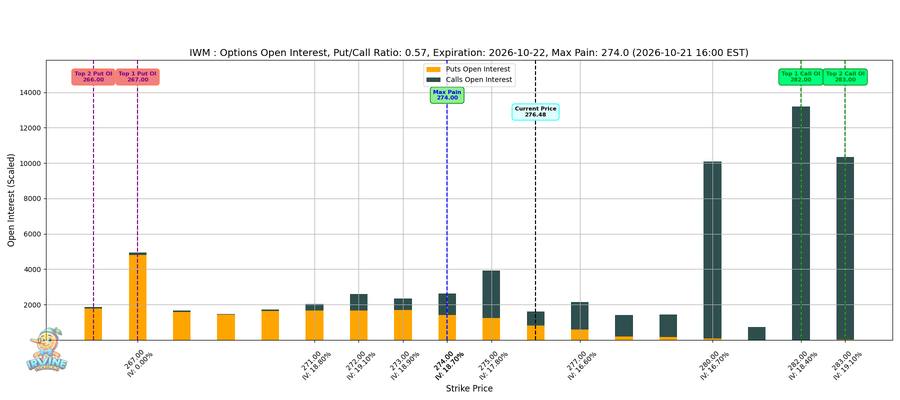This screenshot has width=900, height=400.
Task: Click the stacked bar at strike 272.00
Action: 359,317
